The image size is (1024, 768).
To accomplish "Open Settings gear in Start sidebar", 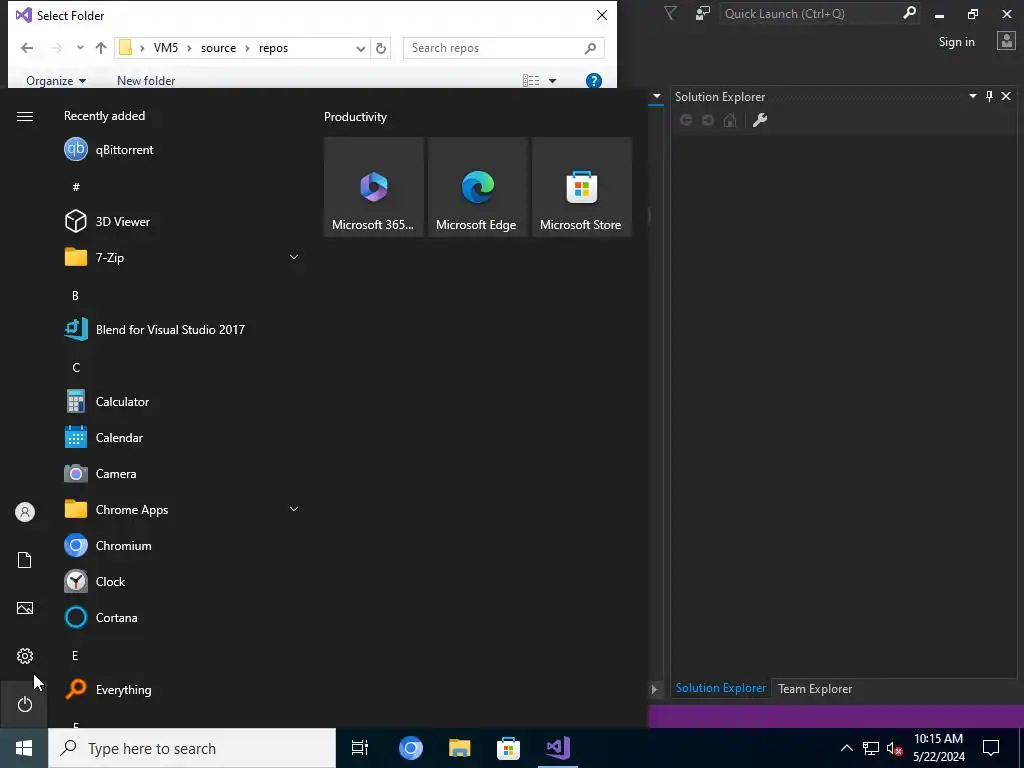I will pos(25,656).
